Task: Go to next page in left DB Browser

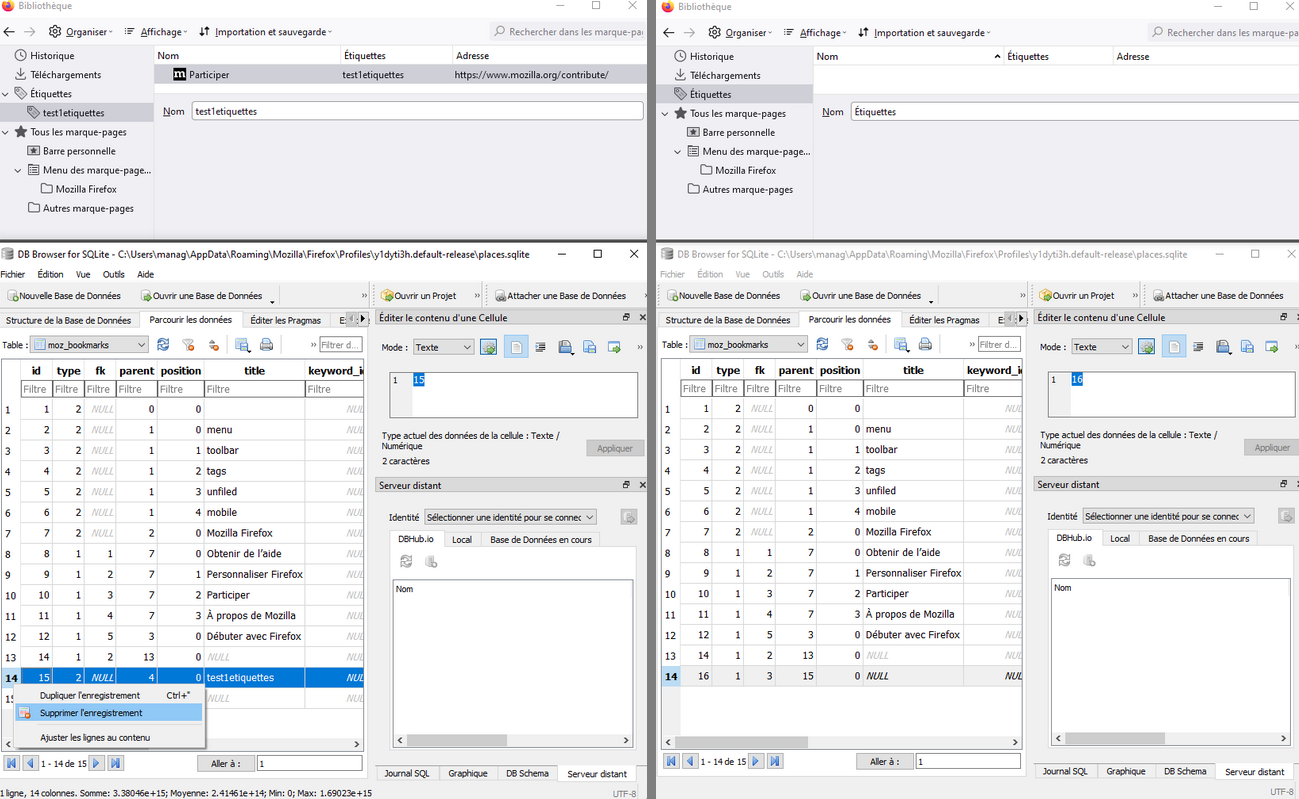Action: click(96, 763)
